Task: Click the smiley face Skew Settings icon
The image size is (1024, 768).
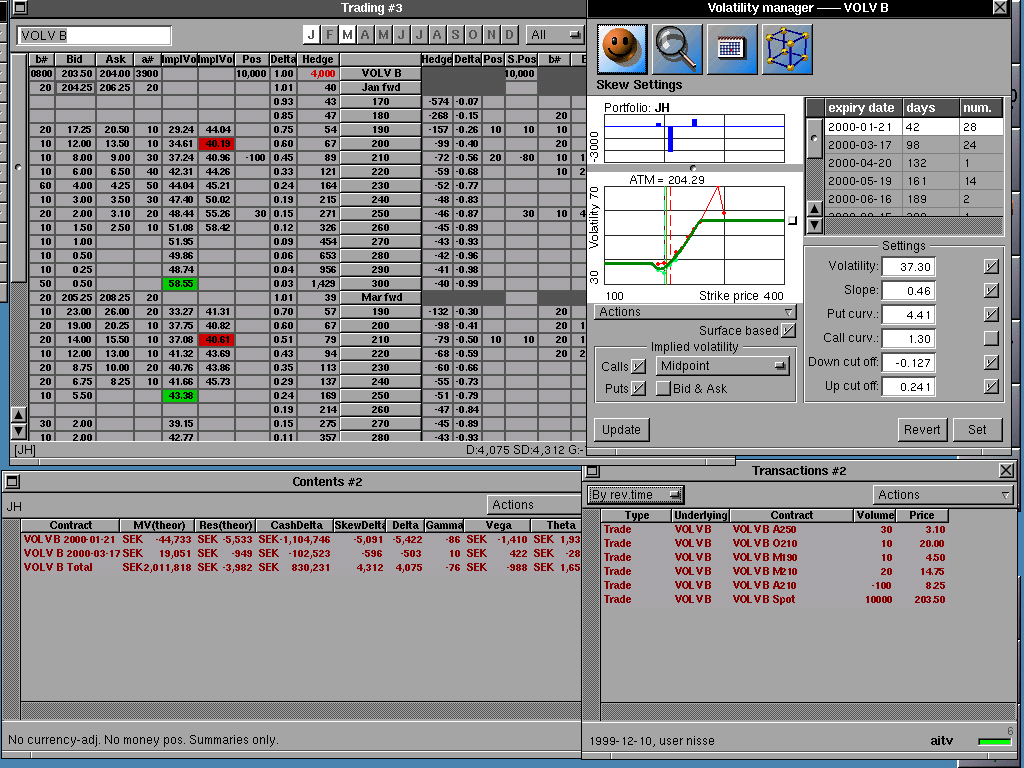Action: pyautogui.click(x=622, y=49)
